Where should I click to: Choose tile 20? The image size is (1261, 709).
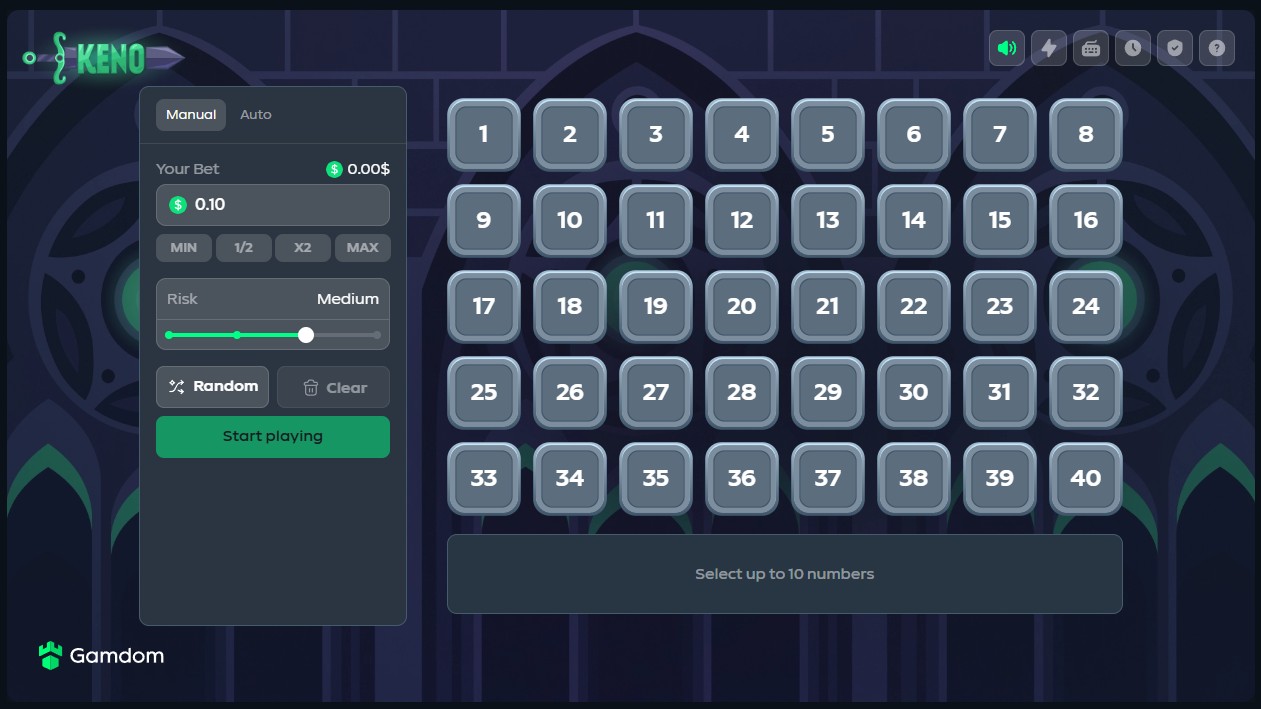click(x=742, y=307)
